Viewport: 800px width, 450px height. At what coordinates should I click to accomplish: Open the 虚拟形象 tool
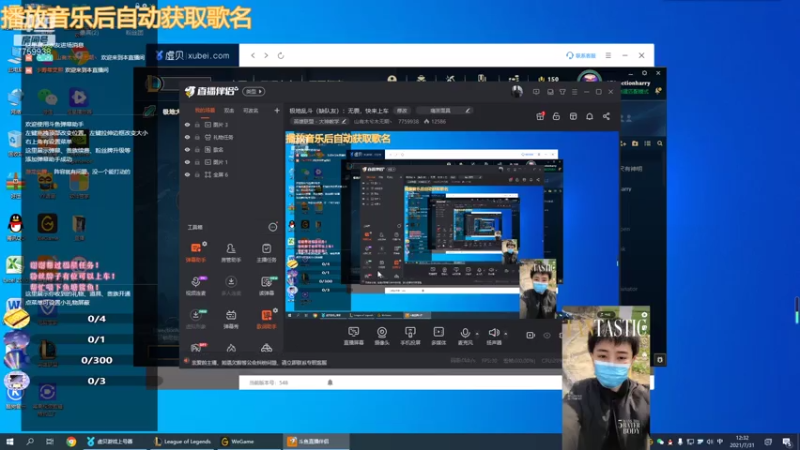pos(195,319)
